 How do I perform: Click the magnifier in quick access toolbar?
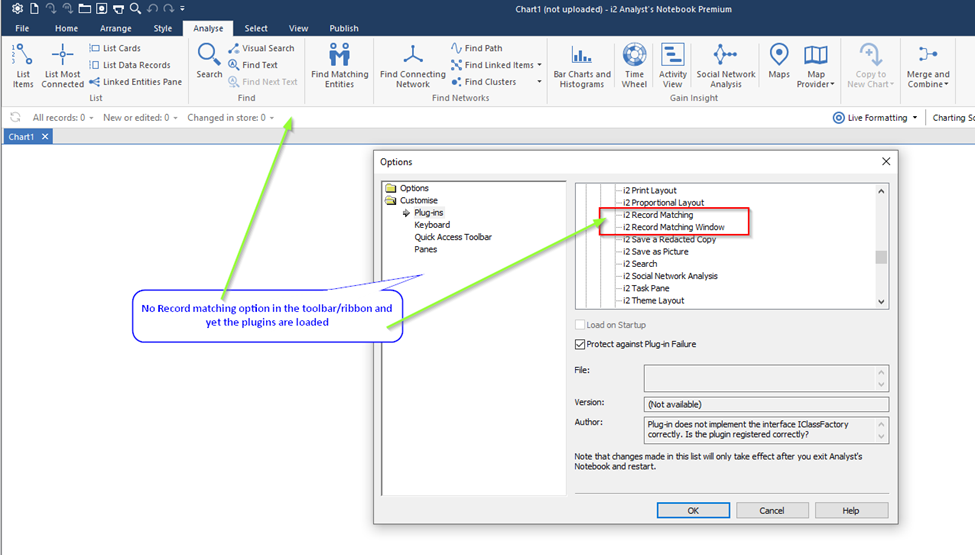point(135,9)
